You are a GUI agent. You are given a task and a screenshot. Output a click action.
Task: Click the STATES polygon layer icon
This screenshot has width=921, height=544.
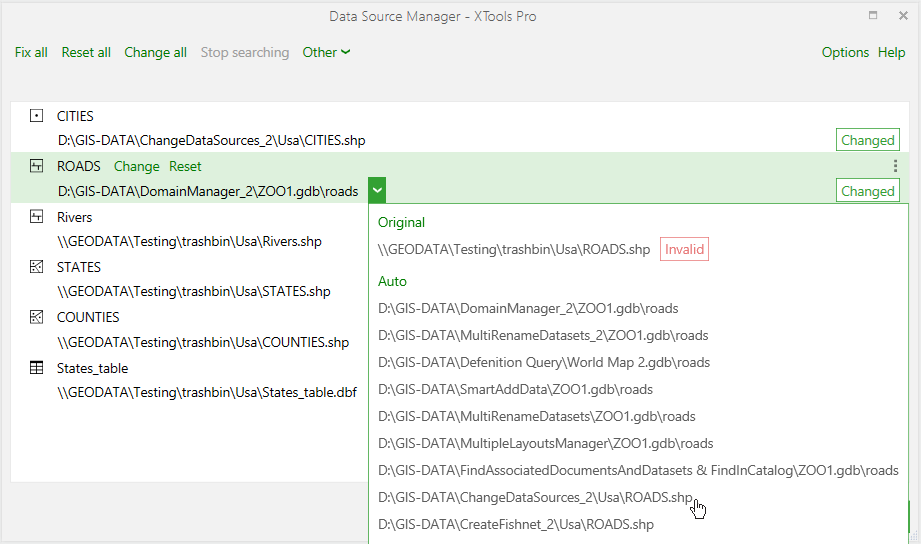pos(36,267)
